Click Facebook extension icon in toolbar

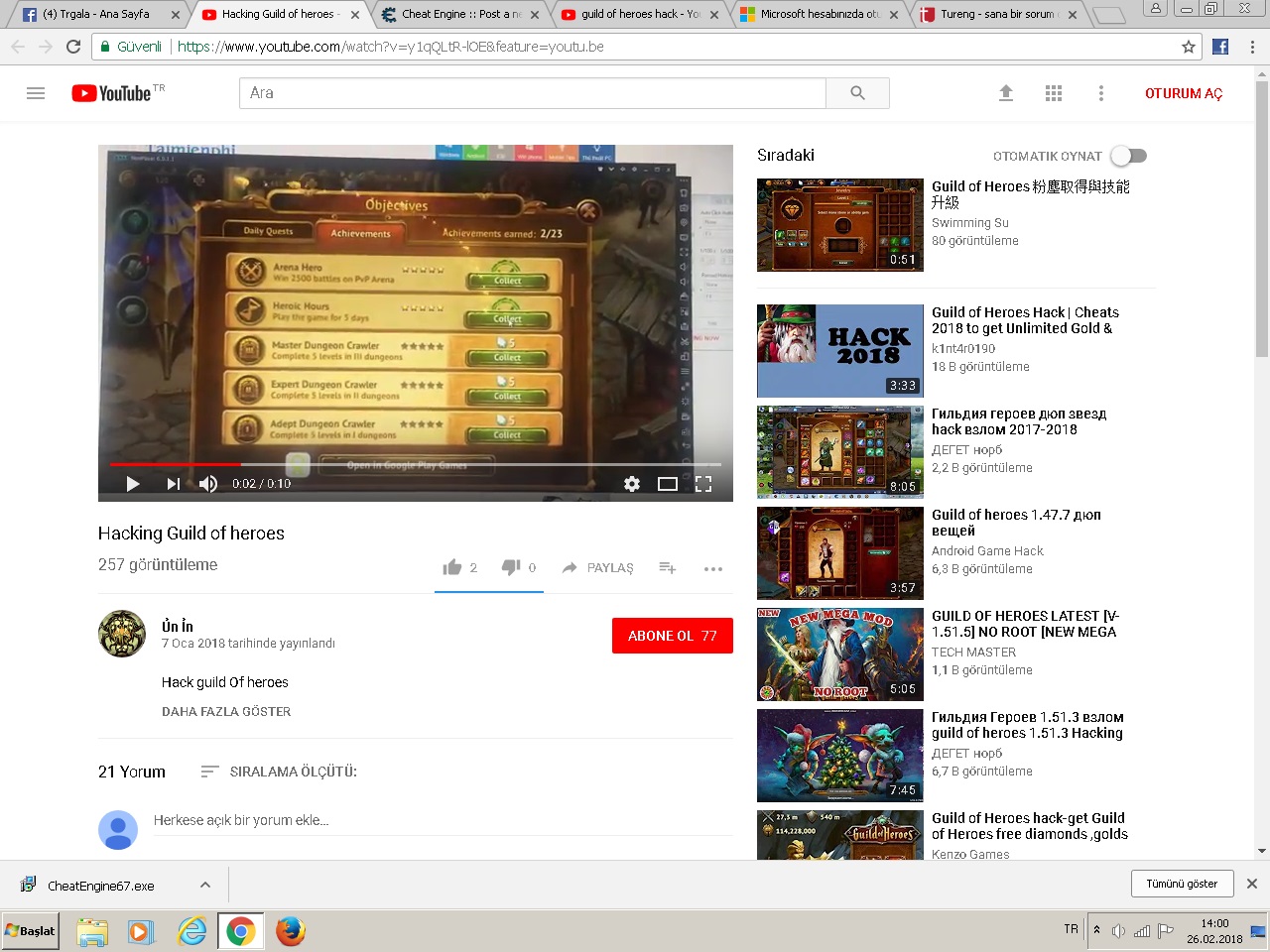tap(1220, 47)
